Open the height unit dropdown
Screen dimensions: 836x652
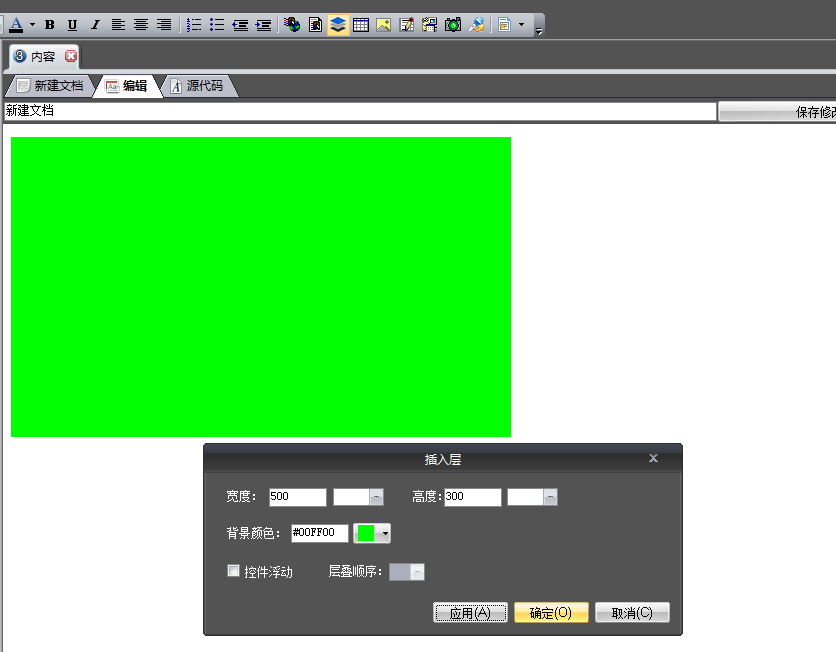550,497
